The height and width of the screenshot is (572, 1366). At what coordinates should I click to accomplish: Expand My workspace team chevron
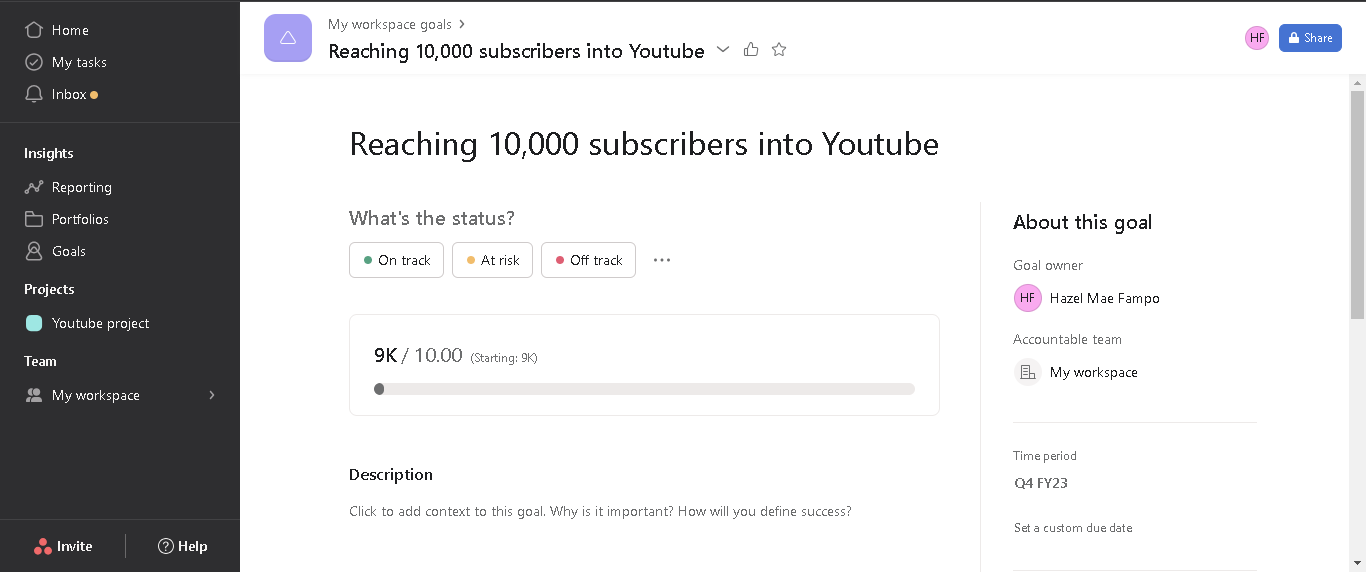pos(212,395)
